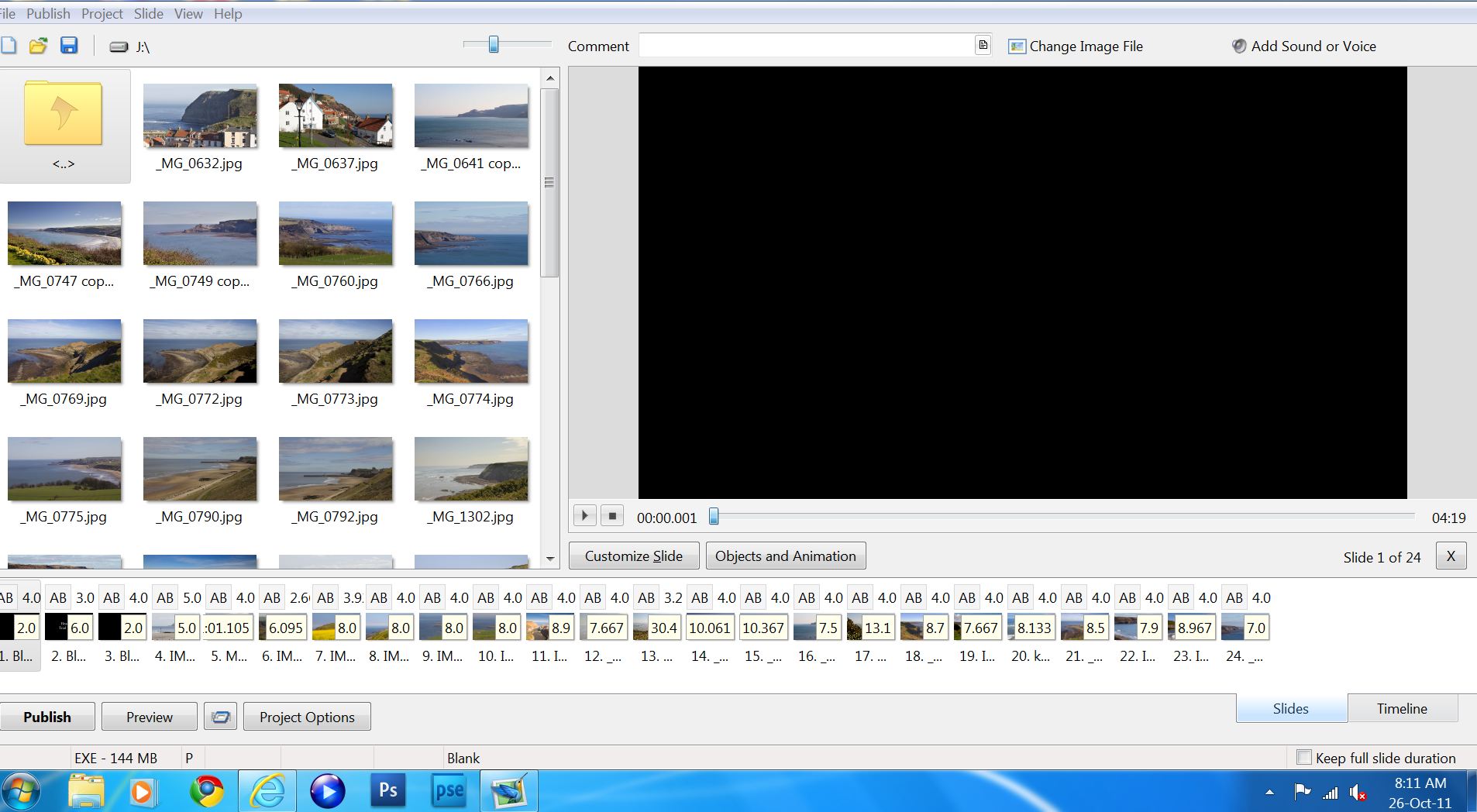Click the Action Center flag icon

[x=1302, y=792]
